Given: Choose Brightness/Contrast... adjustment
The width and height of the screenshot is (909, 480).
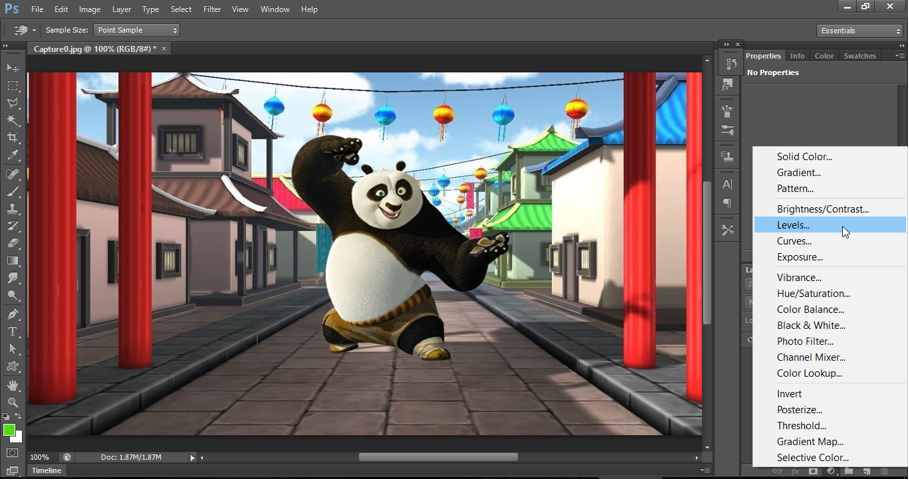Looking at the screenshot, I should pos(830,209).
